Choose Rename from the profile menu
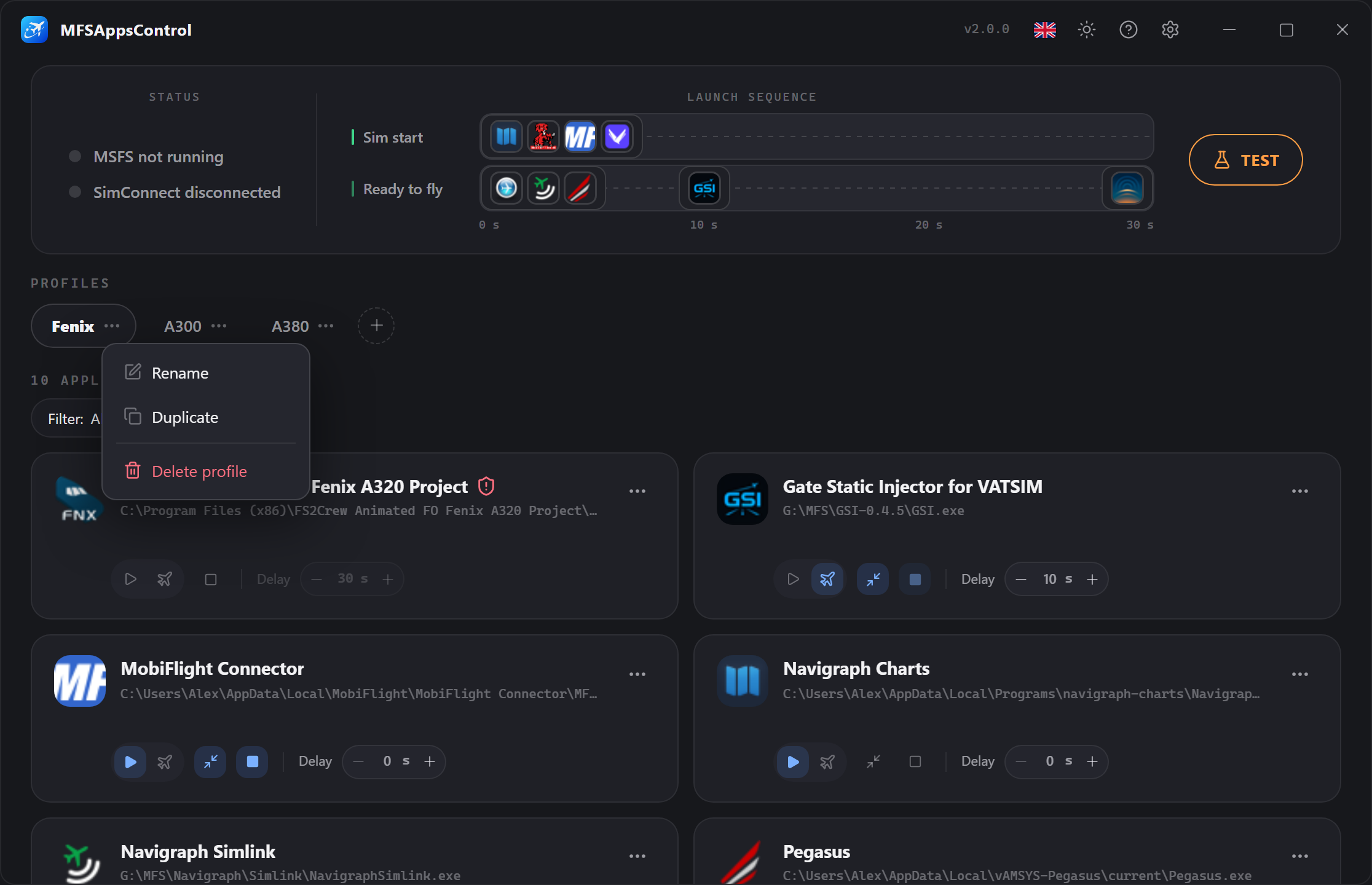The width and height of the screenshot is (1372, 885). 206,373
